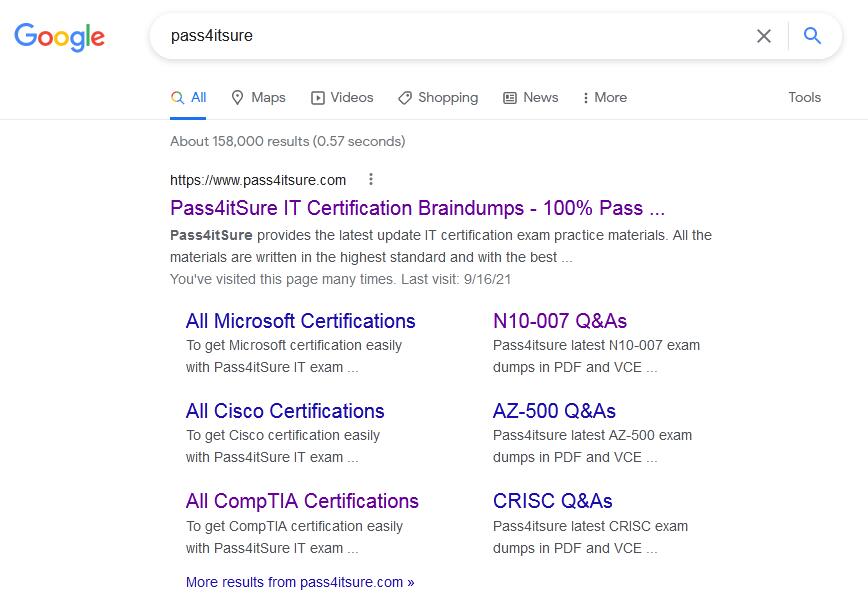
Task: Open CRISC Q&As sitelink
Action: coord(552,501)
